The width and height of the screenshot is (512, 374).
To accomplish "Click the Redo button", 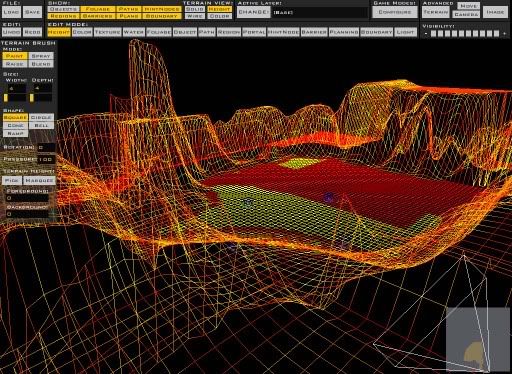I will (32, 32).
